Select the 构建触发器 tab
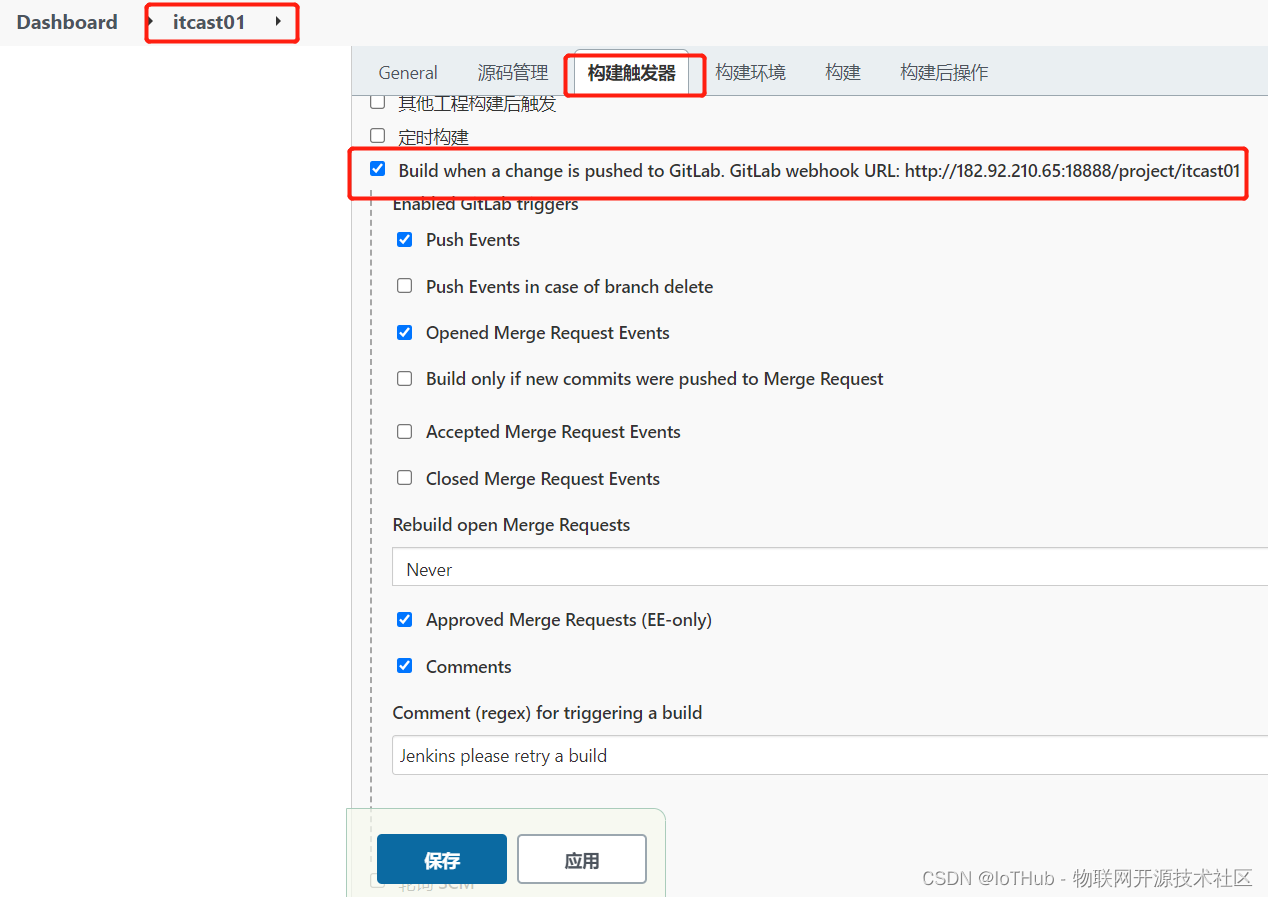 tap(632, 73)
